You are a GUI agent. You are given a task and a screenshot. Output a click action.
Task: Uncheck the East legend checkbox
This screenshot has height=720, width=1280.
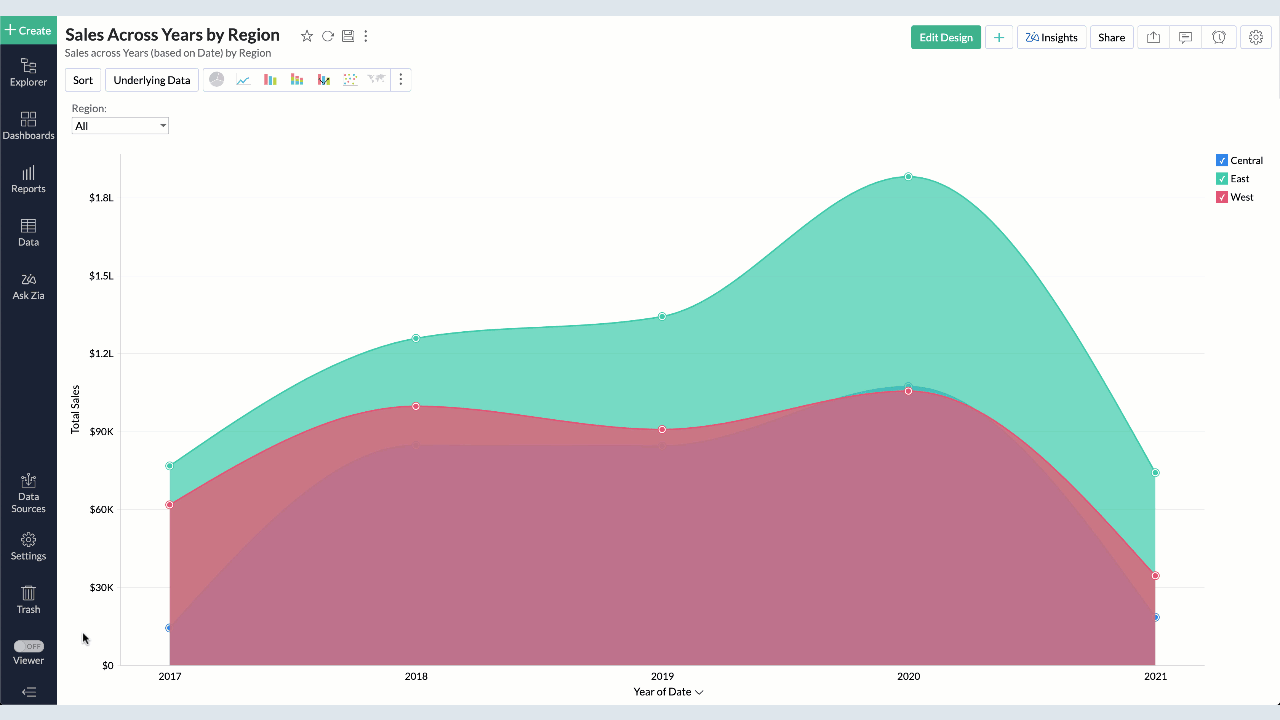(1222, 179)
